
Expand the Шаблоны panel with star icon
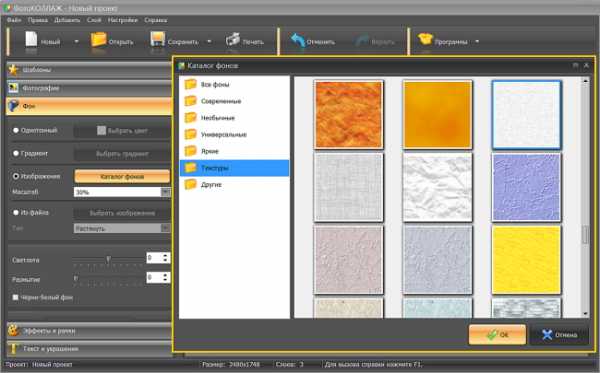point(89,70)
